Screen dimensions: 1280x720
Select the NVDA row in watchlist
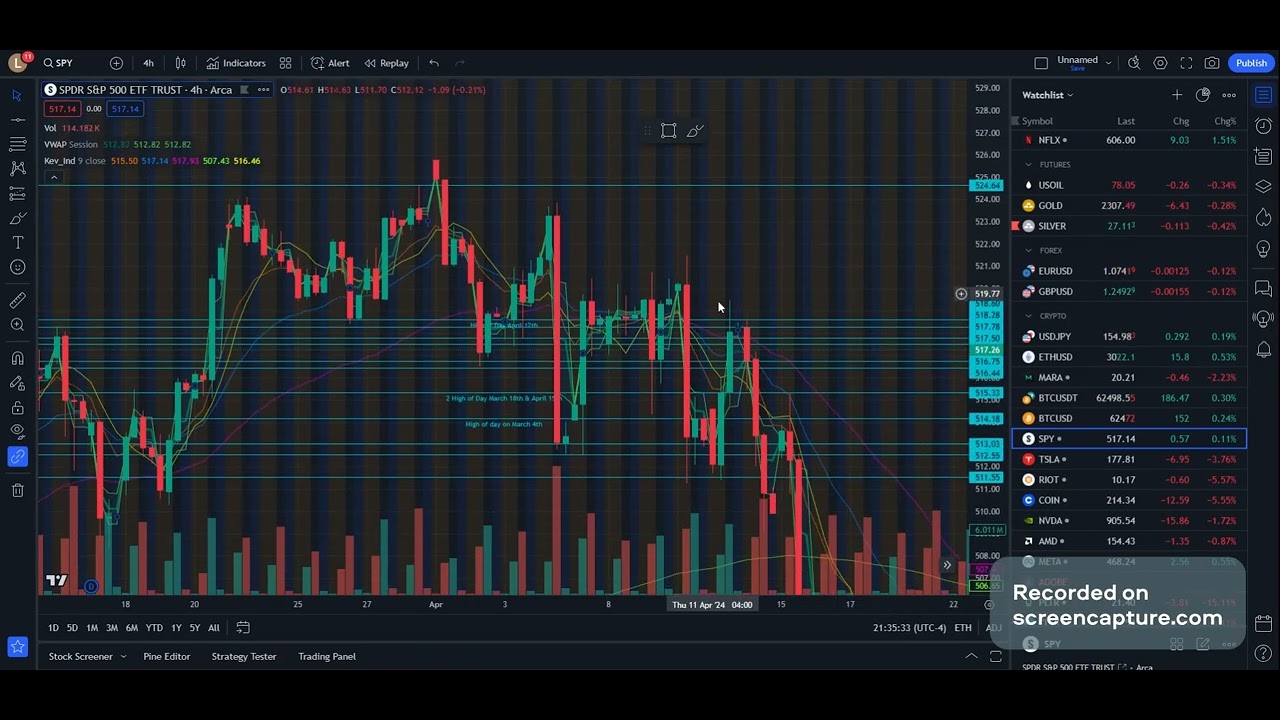point(1130,521)
